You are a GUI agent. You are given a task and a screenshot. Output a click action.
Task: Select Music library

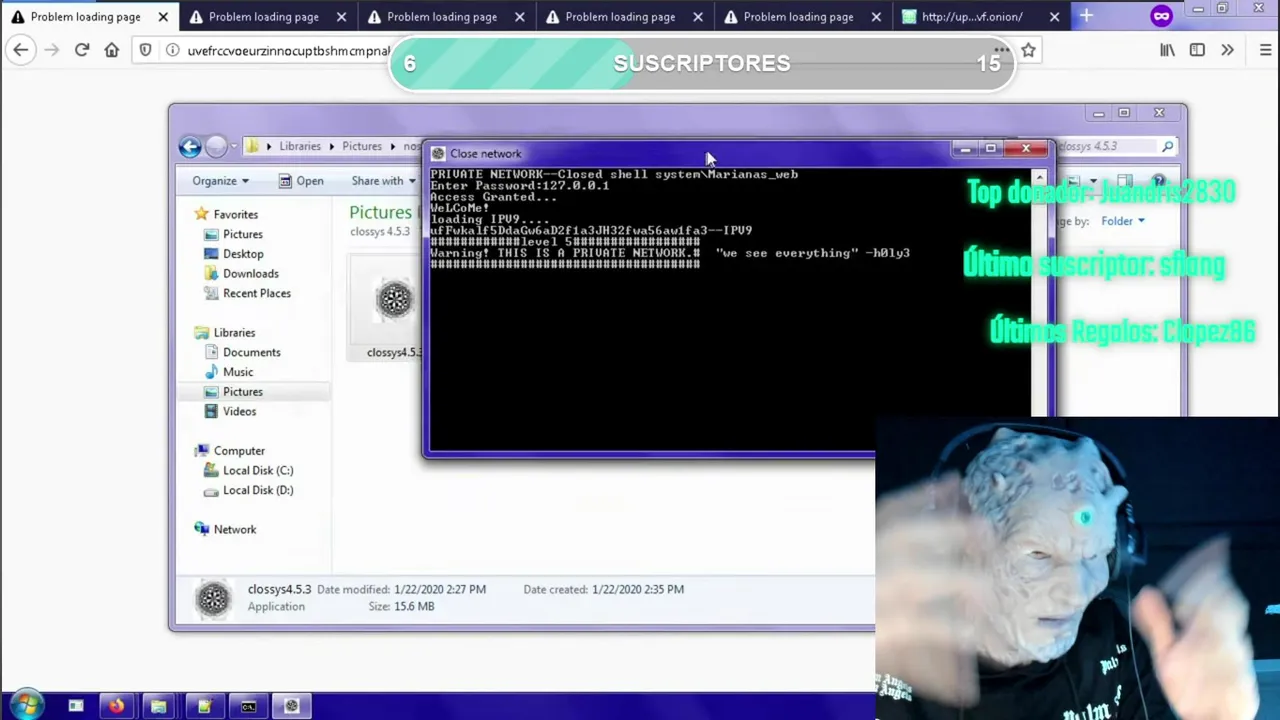pyautogui.click(x=238, y=372)
